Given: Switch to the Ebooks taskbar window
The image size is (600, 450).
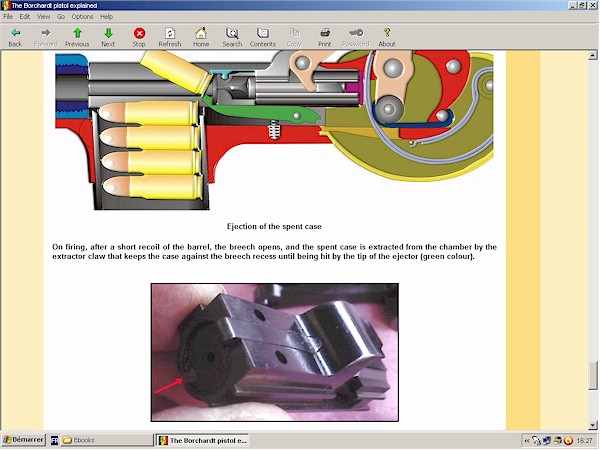Looking at the screenshot, I should coord(107,440).
